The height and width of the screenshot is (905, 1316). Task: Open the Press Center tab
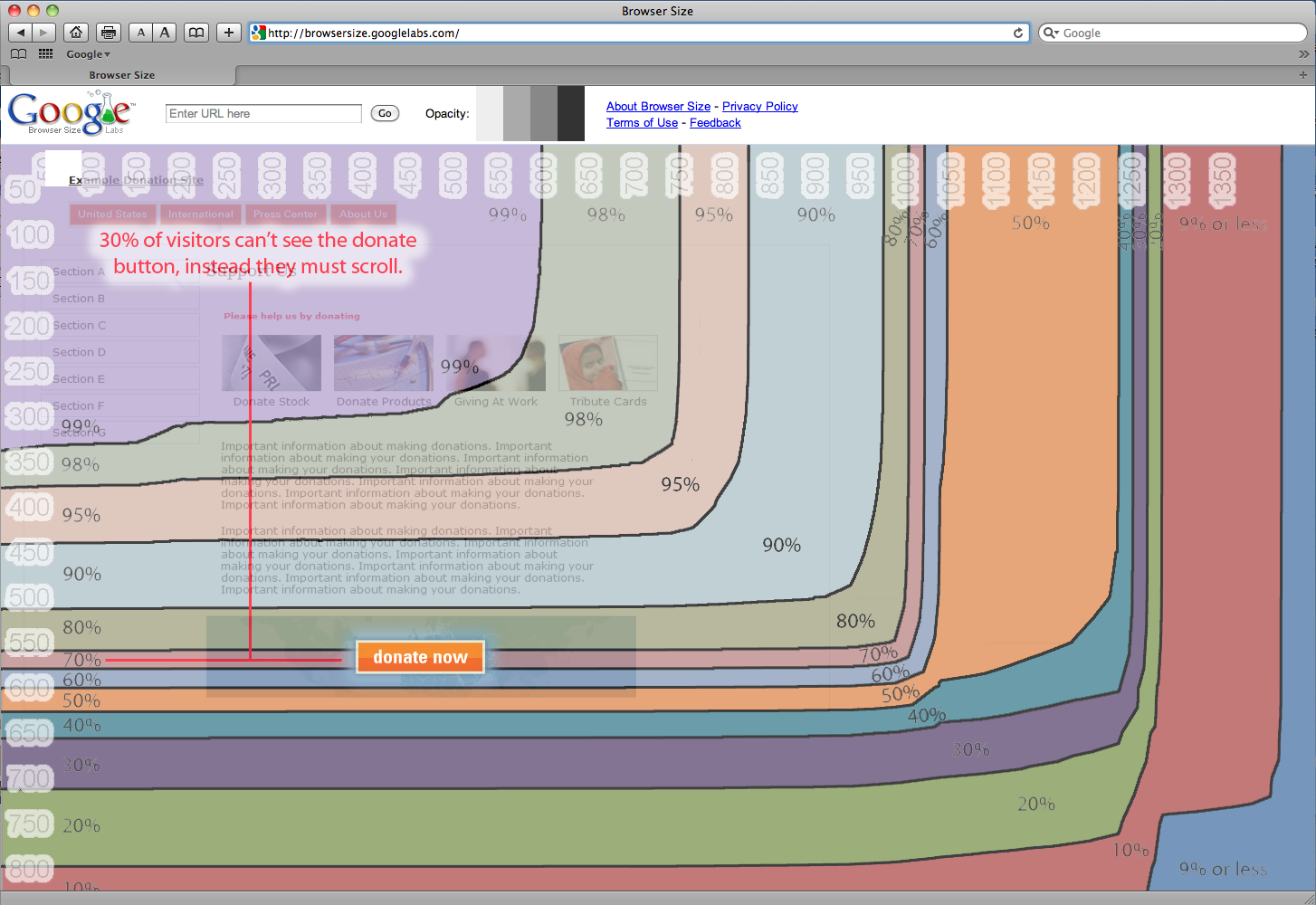[x=285, y=214]
